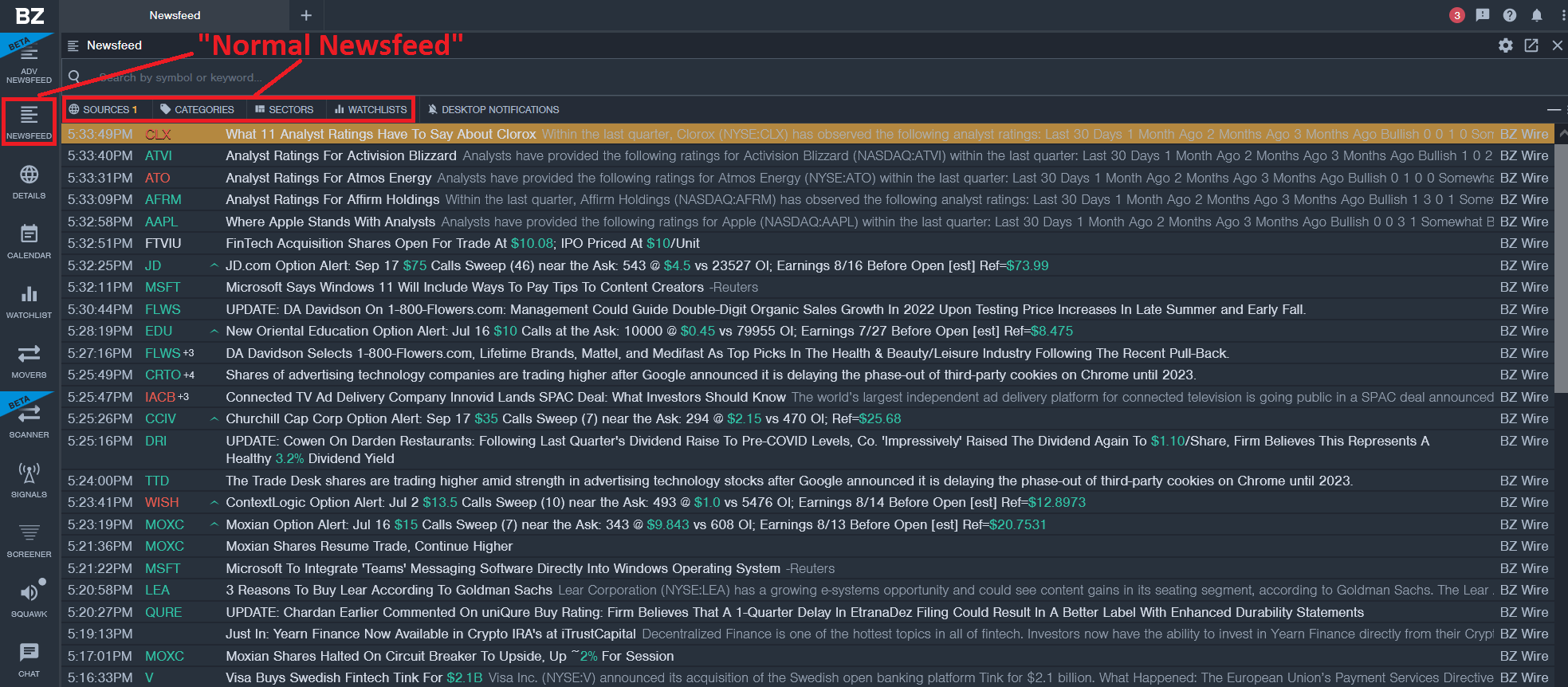Click the IACB ticker symbol
Screen dimensions: 1568x687
click(160, 397)
